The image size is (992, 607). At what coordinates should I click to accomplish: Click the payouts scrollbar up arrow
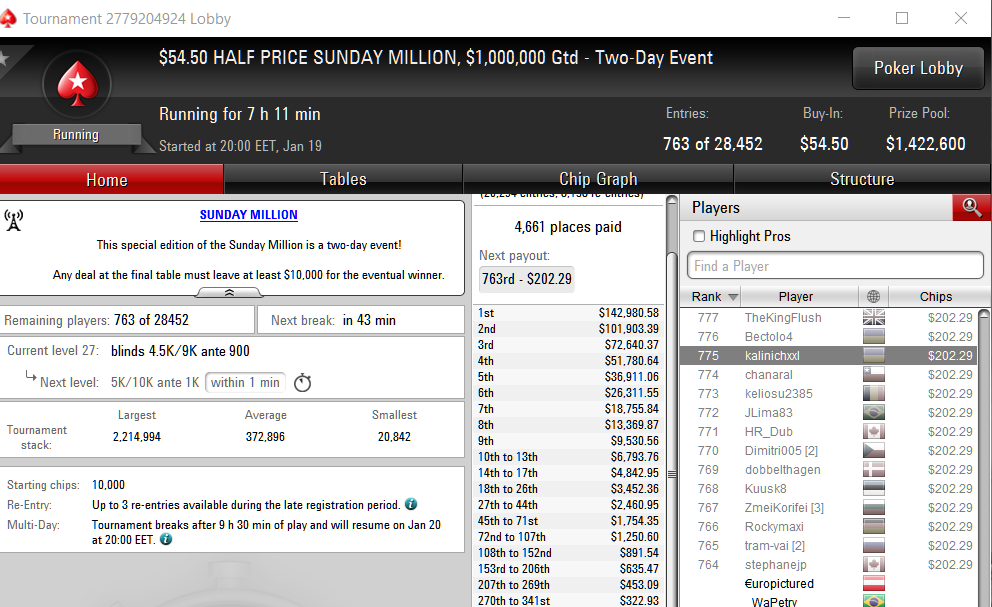point(672,201)
